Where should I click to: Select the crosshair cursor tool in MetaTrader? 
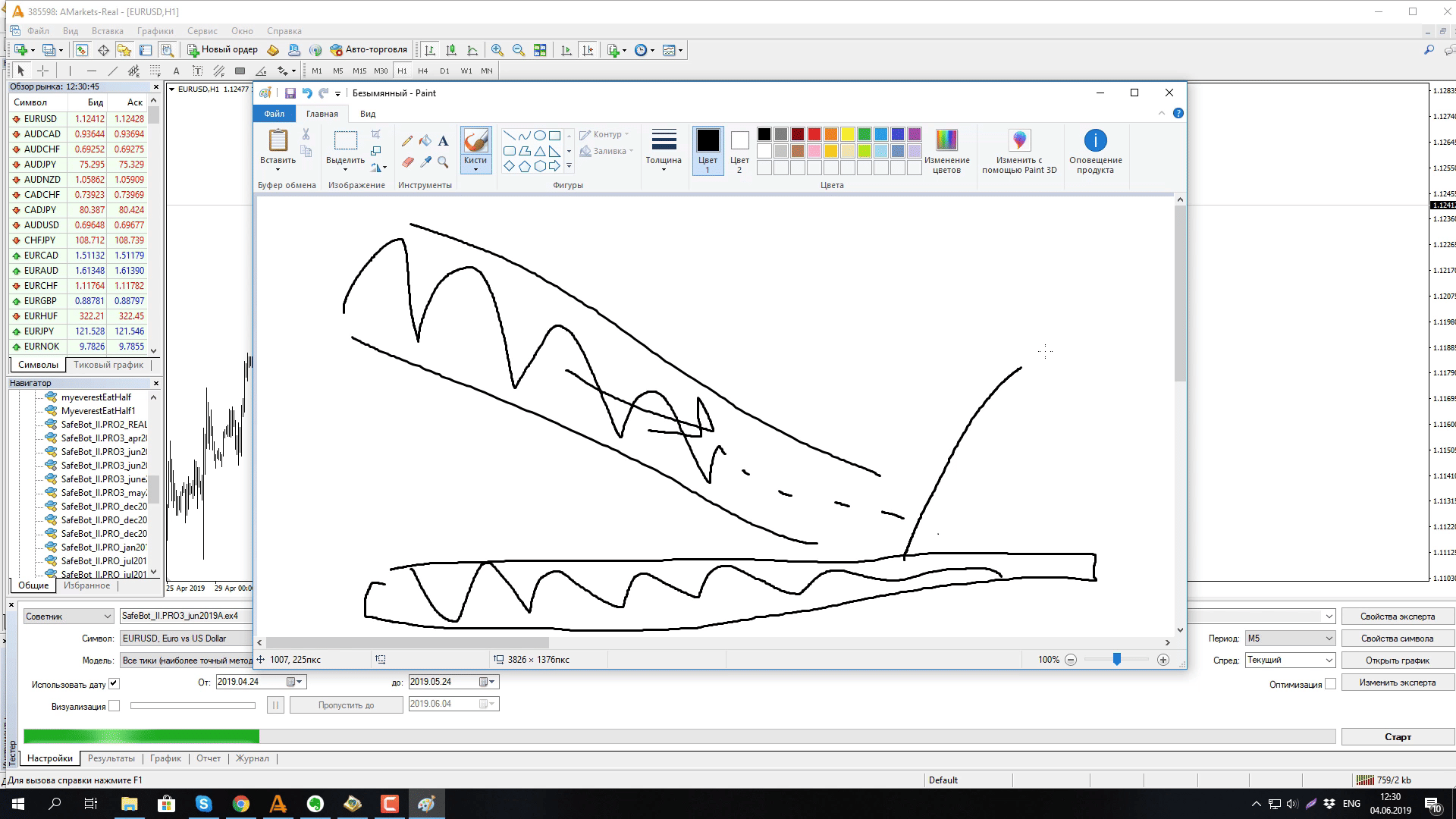tap(43, 71)
